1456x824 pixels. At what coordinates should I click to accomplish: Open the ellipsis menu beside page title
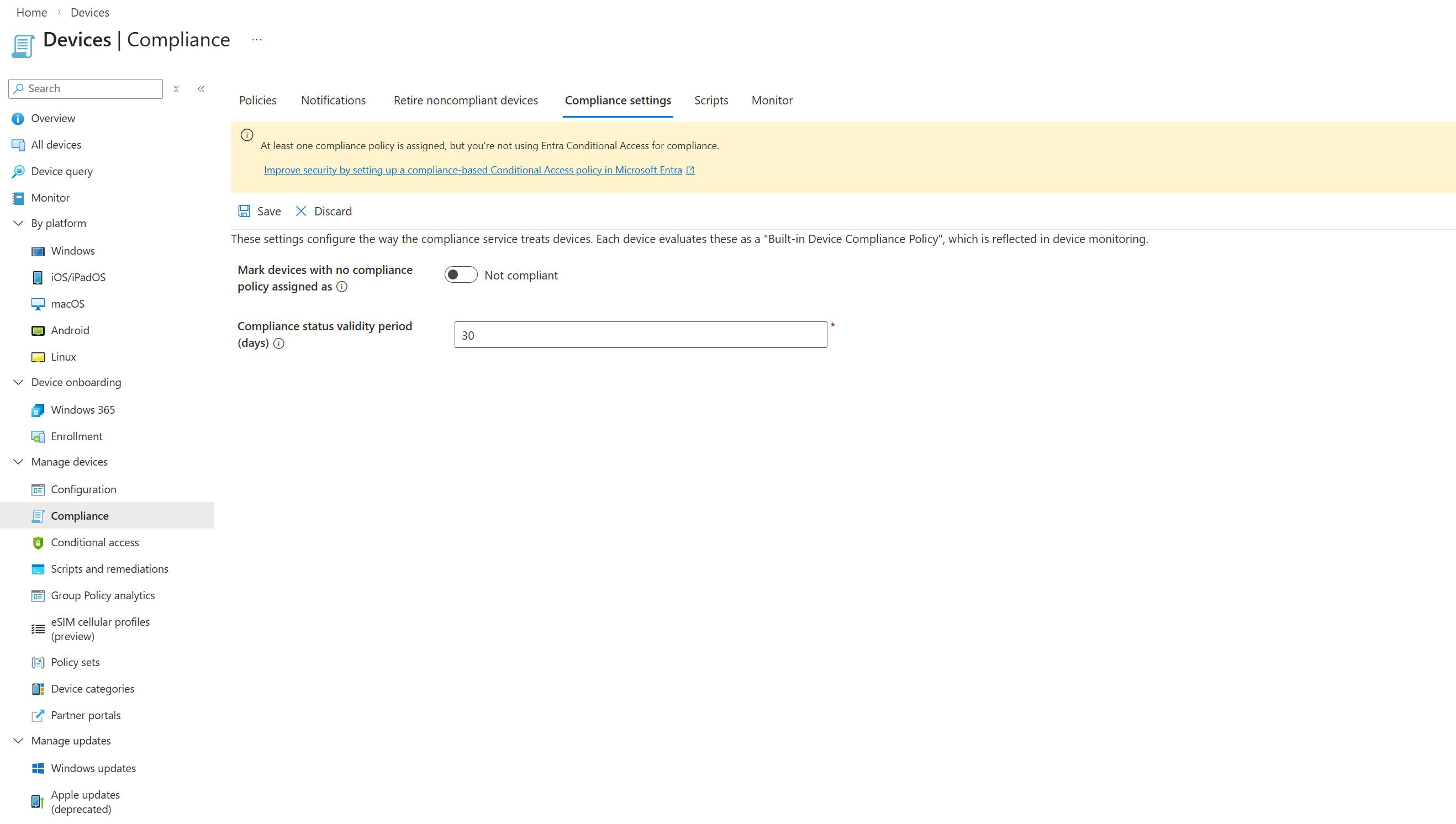[257, 40]
